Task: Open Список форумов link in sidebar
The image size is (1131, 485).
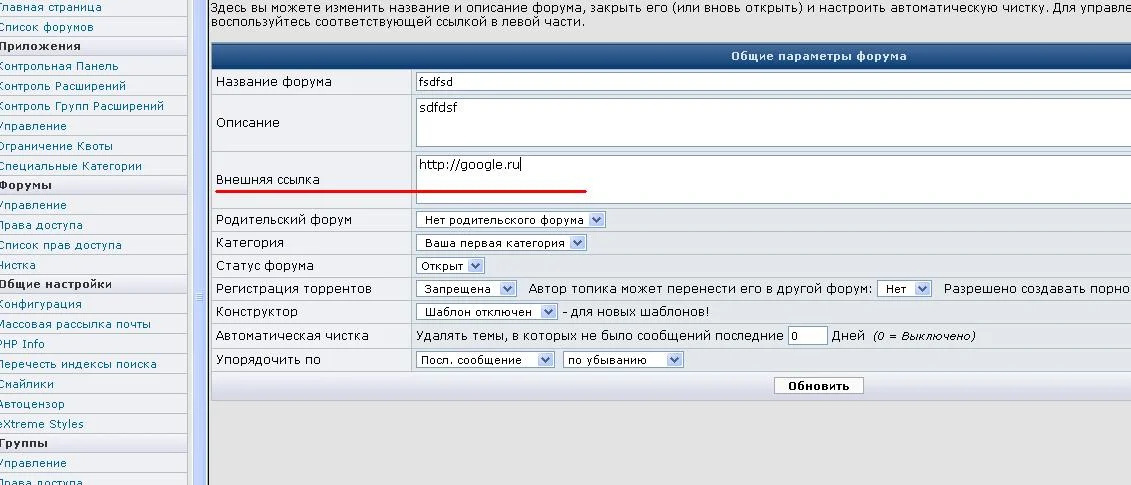Action: pos(46,27)
